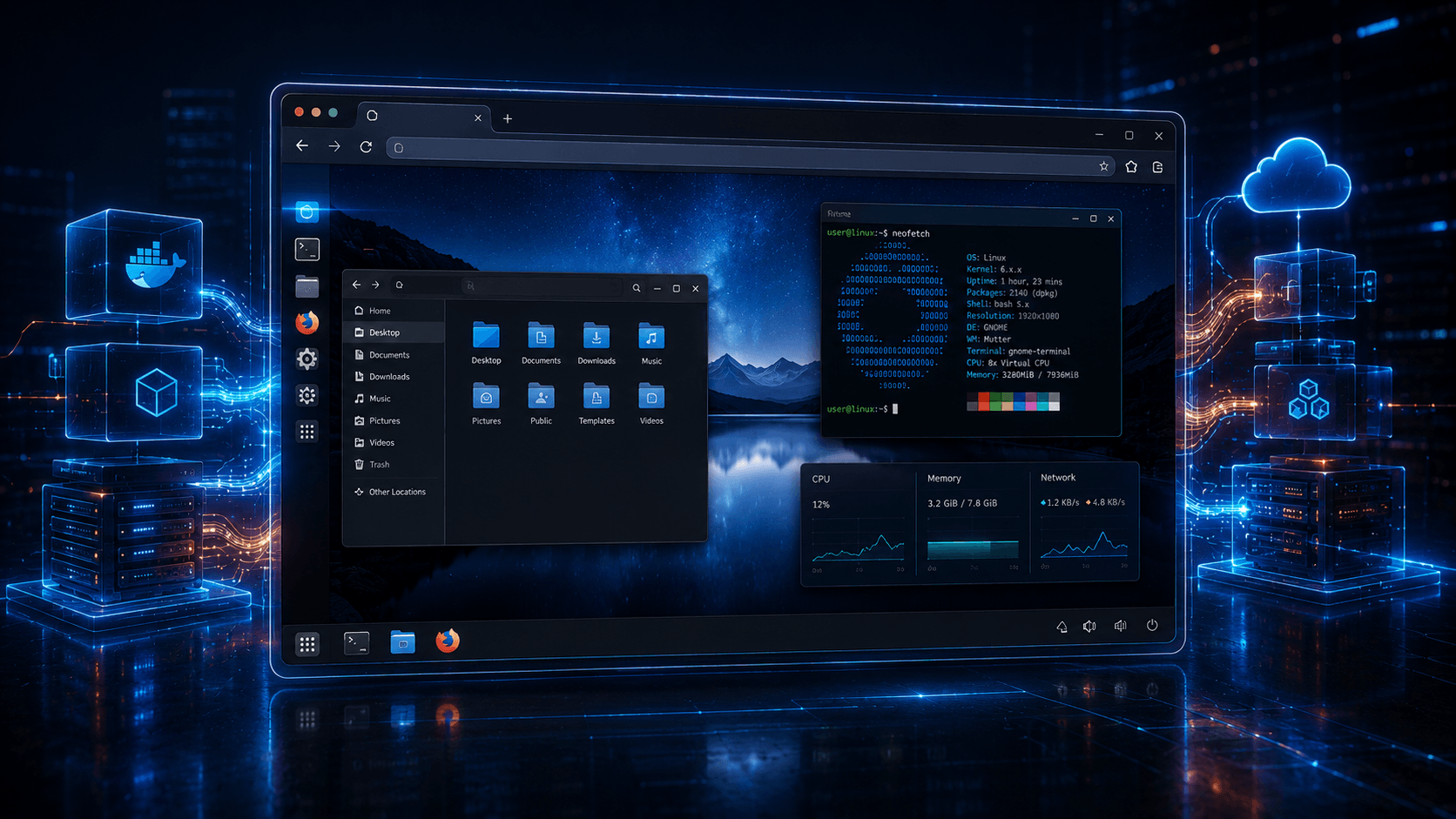Click the empty terminal prompt with the cursor

pos(862,408)
